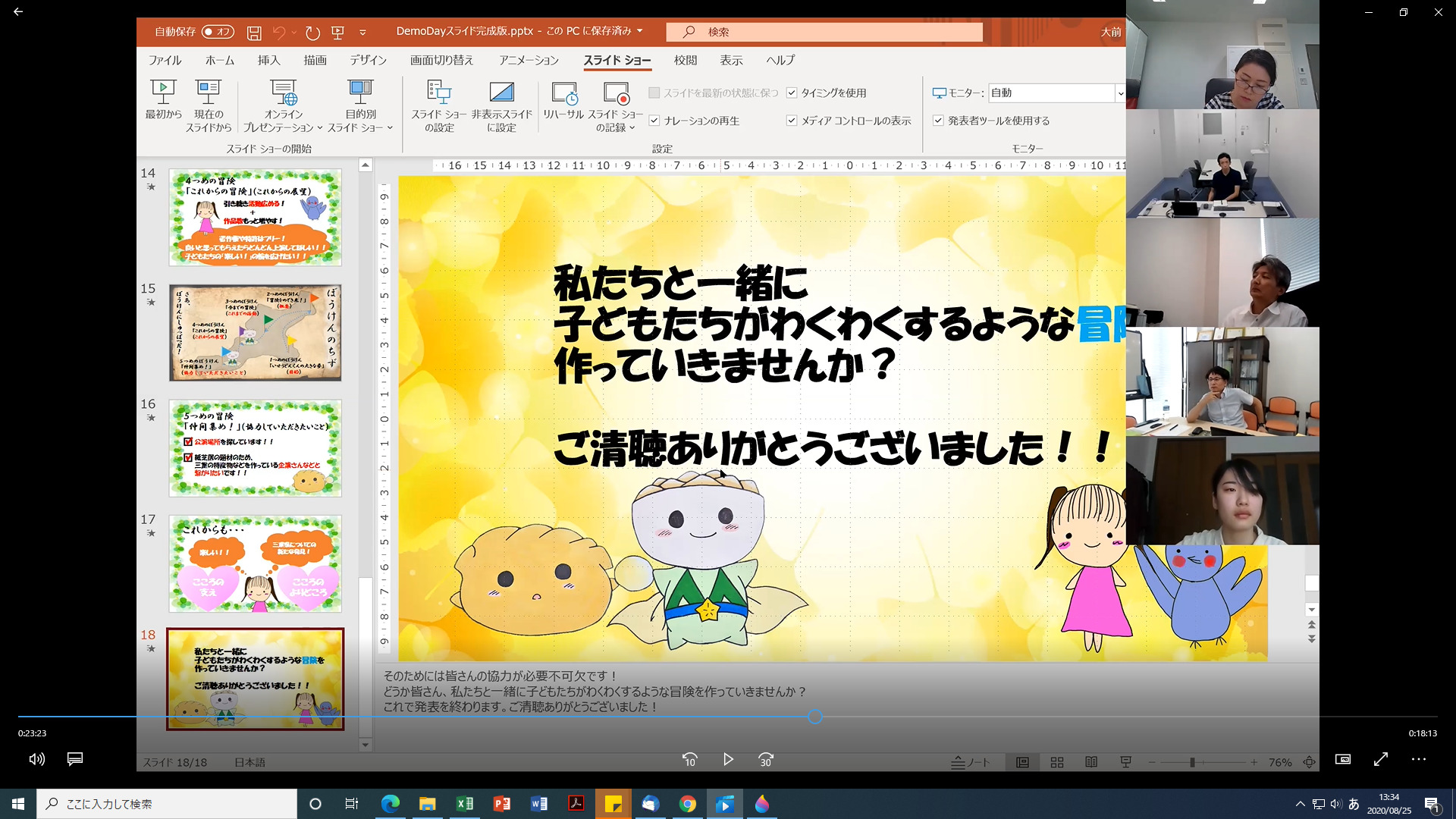
Task: Open 目的別スライド ショー custom show
Action: pyautogui.click(x=360, y=105)
